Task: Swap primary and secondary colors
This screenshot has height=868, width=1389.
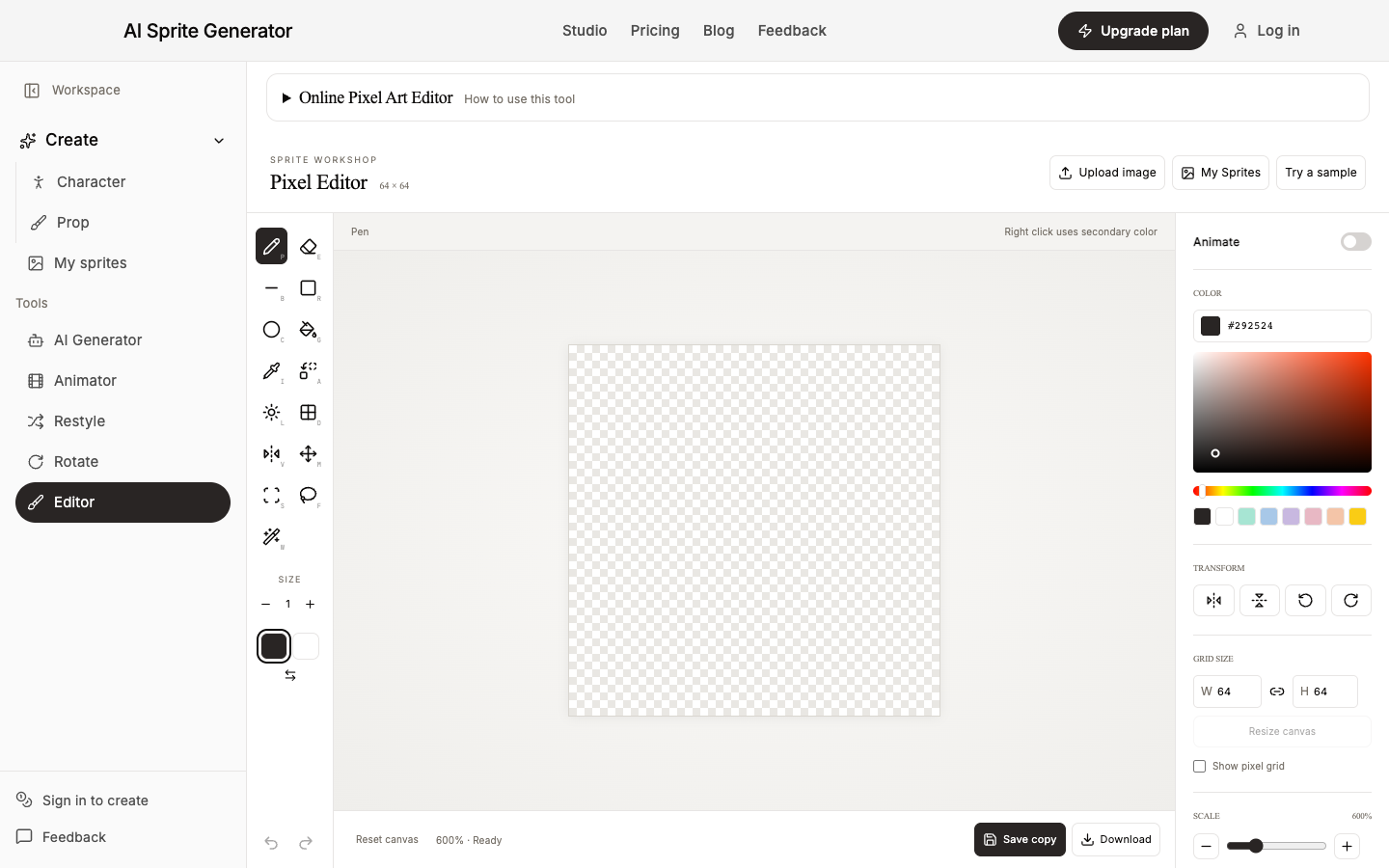Action: (x=290, y=675)
